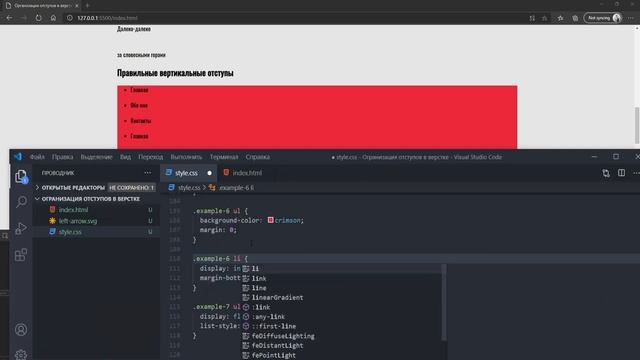Click the browser page vertical scrollbar
This screenshot has height=360, width=640.
(x=637, y=125)
